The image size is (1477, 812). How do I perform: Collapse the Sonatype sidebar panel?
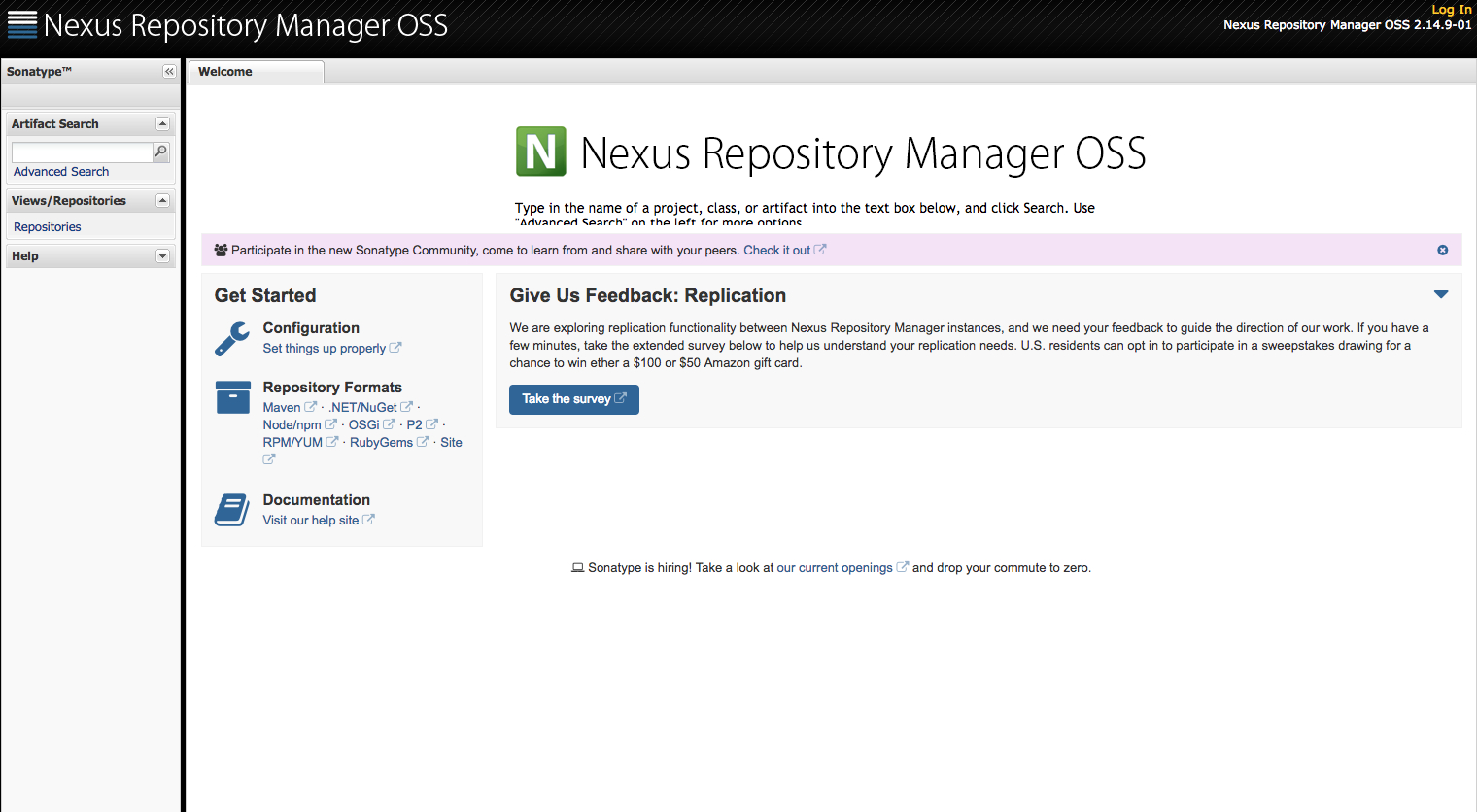(169, 72)
